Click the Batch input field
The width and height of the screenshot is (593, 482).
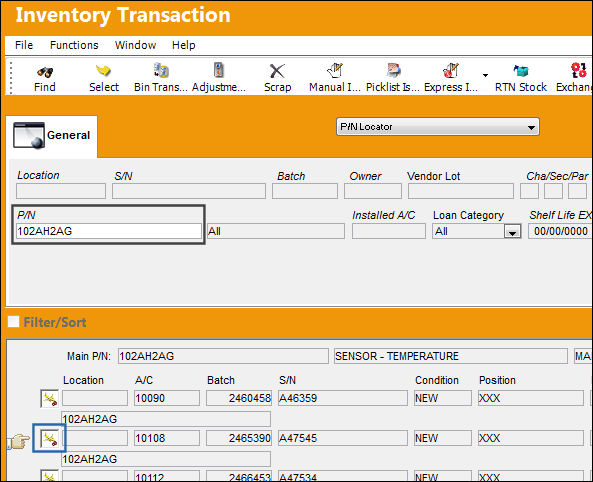pyautogui.click(x=304, y=191)
